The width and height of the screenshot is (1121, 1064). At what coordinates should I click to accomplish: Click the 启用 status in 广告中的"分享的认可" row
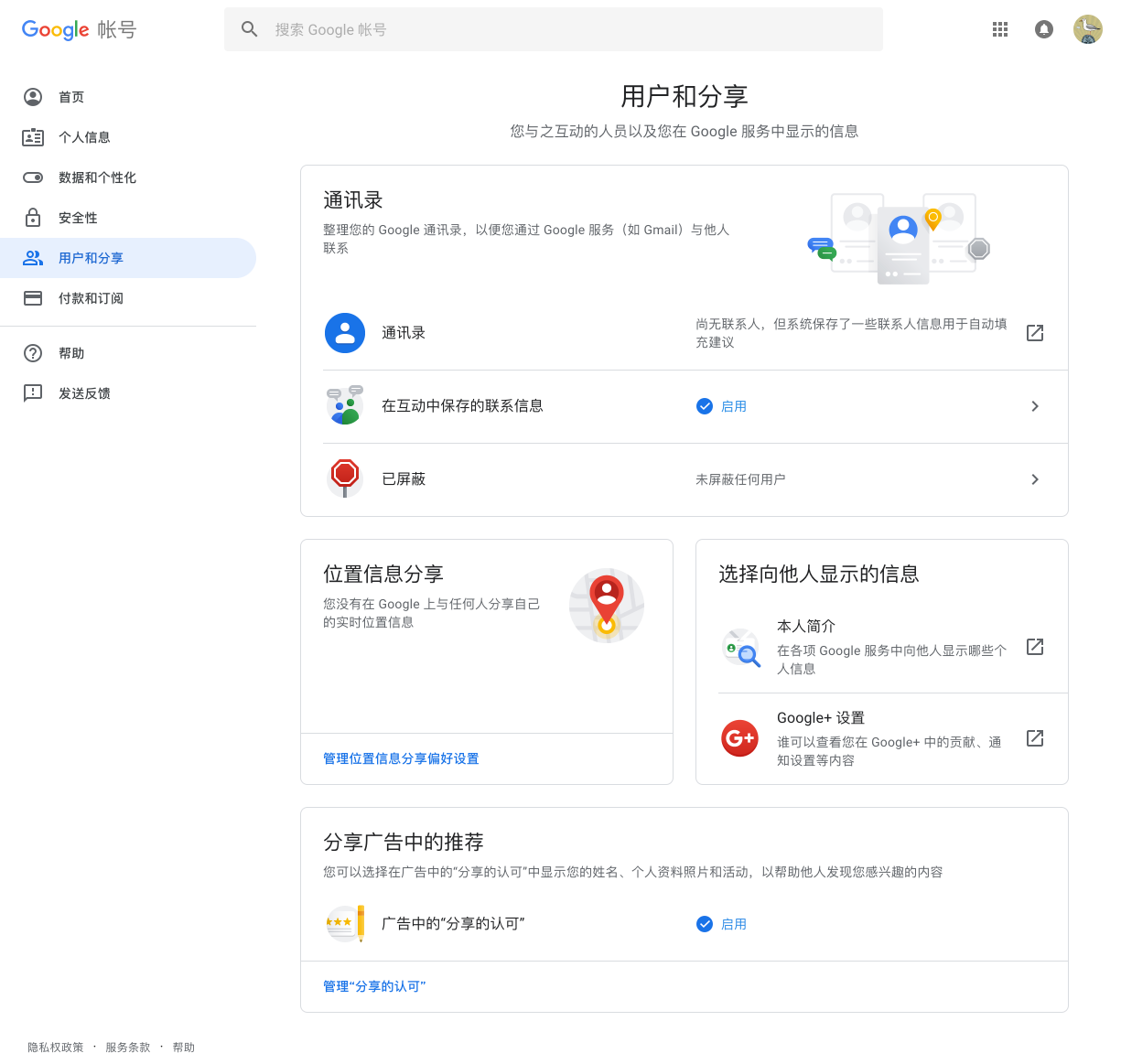[x=734, y=924]
